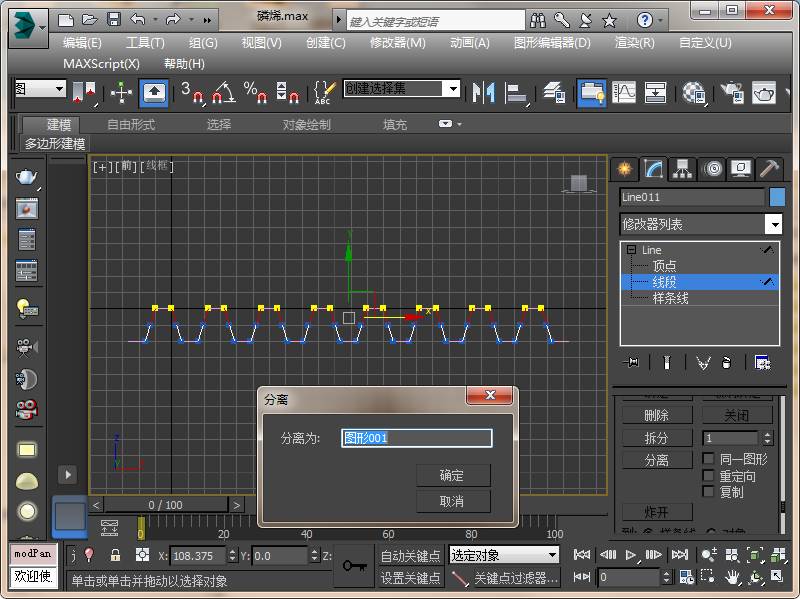Viewport: 800px width, 599px height.
Task: Expand the 创建选择集 combo box
Action: [452, 89]
